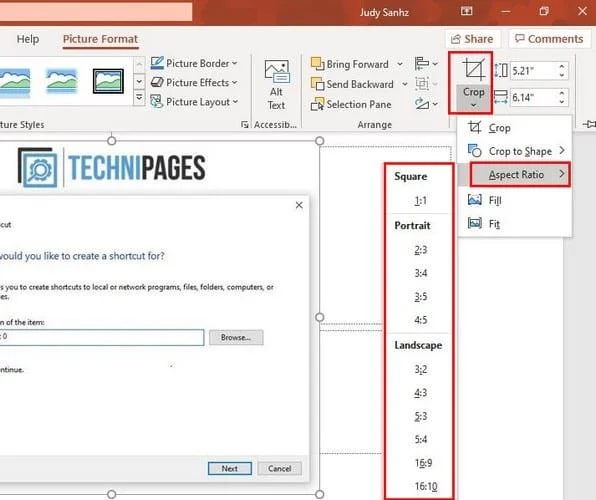Pick the 3:4 portrait ratio
596x500 pixels.
(420, 273)
